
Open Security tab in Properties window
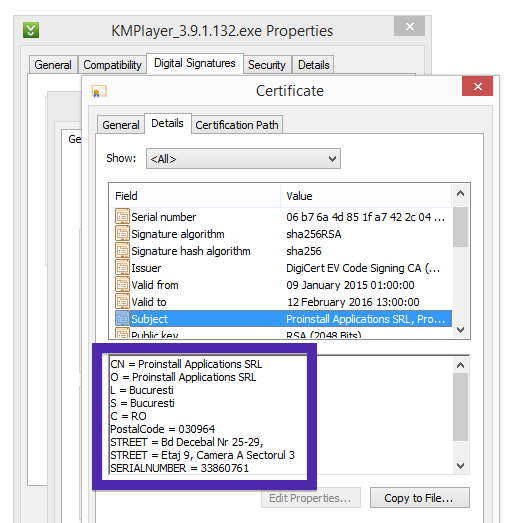pos(267,65)
